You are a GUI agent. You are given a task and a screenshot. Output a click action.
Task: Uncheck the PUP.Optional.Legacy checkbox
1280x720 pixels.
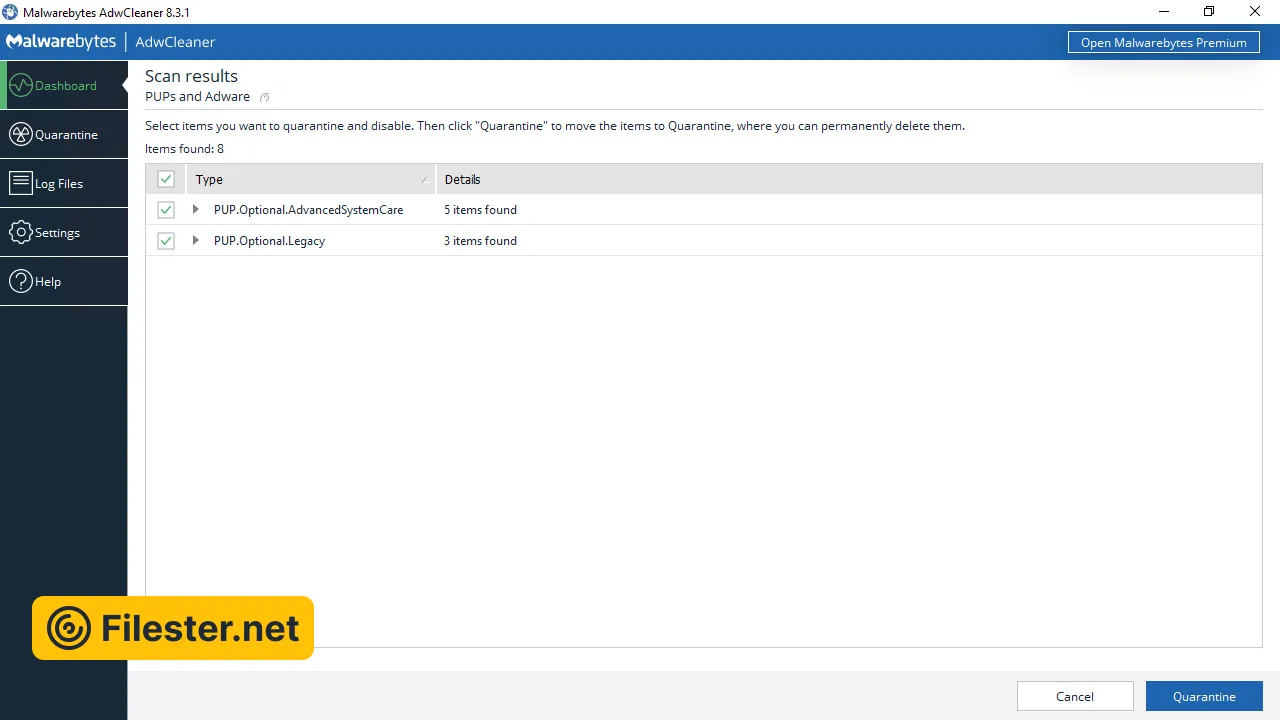tap(166, 241)
